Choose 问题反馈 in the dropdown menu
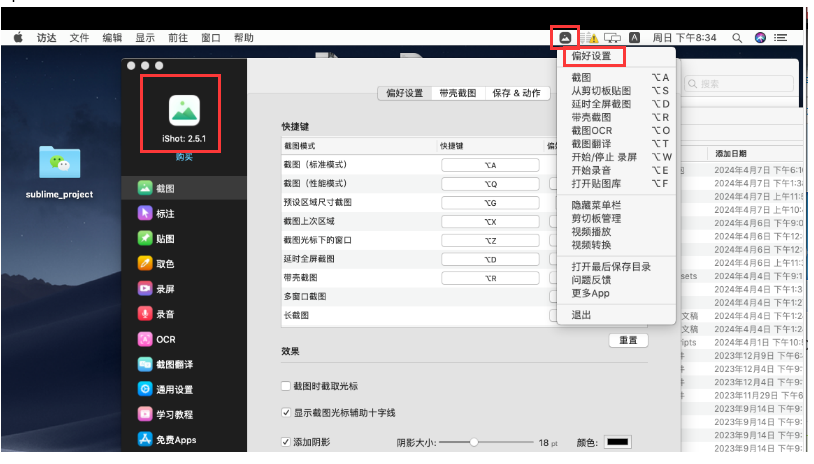The height and width of the screenshot is (464, 814). (x=616, y=280)
